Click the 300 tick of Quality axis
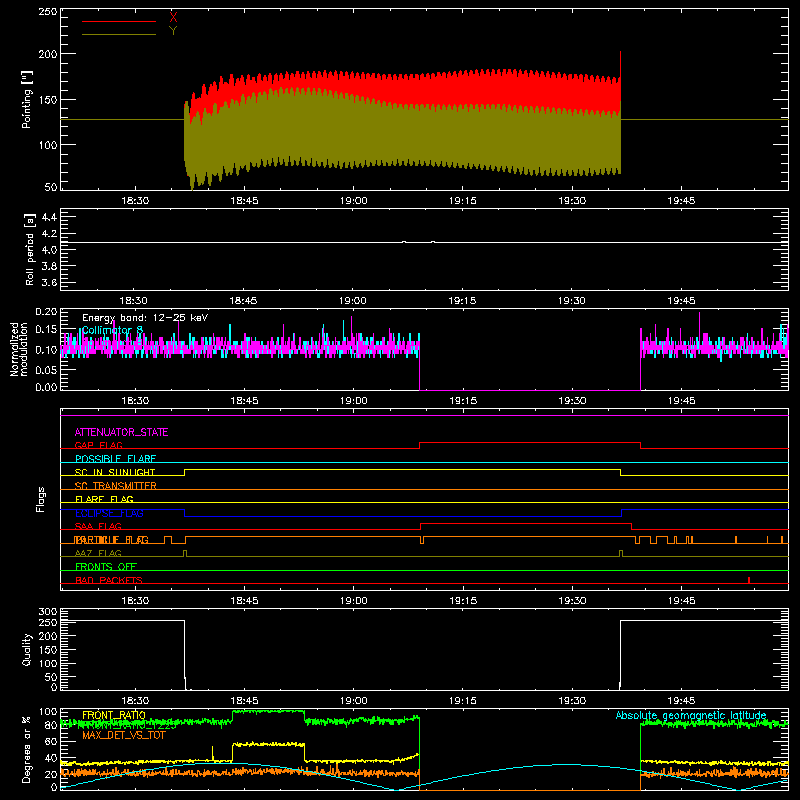The width and height of the screenshot is (800, 800). pos(47,611)
